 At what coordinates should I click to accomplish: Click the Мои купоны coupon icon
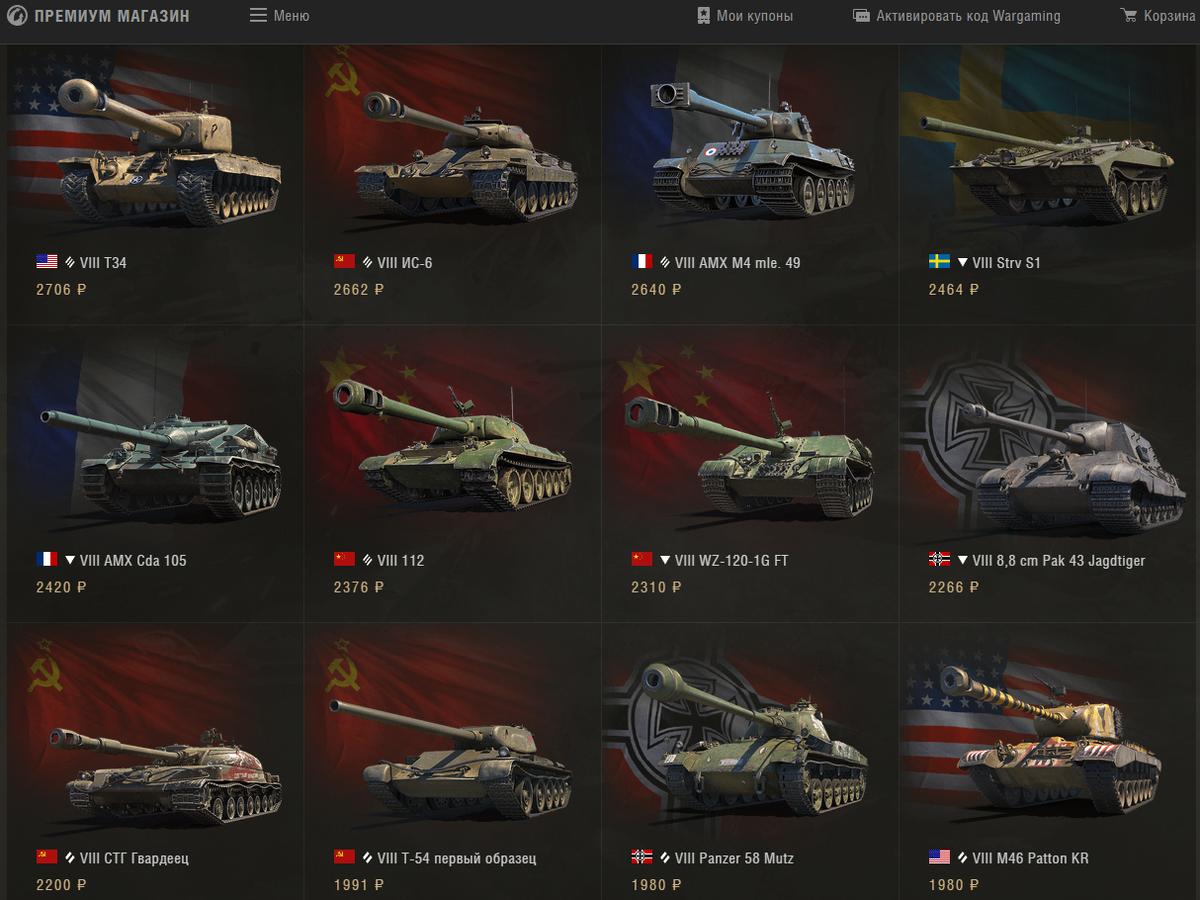[704, 16]
